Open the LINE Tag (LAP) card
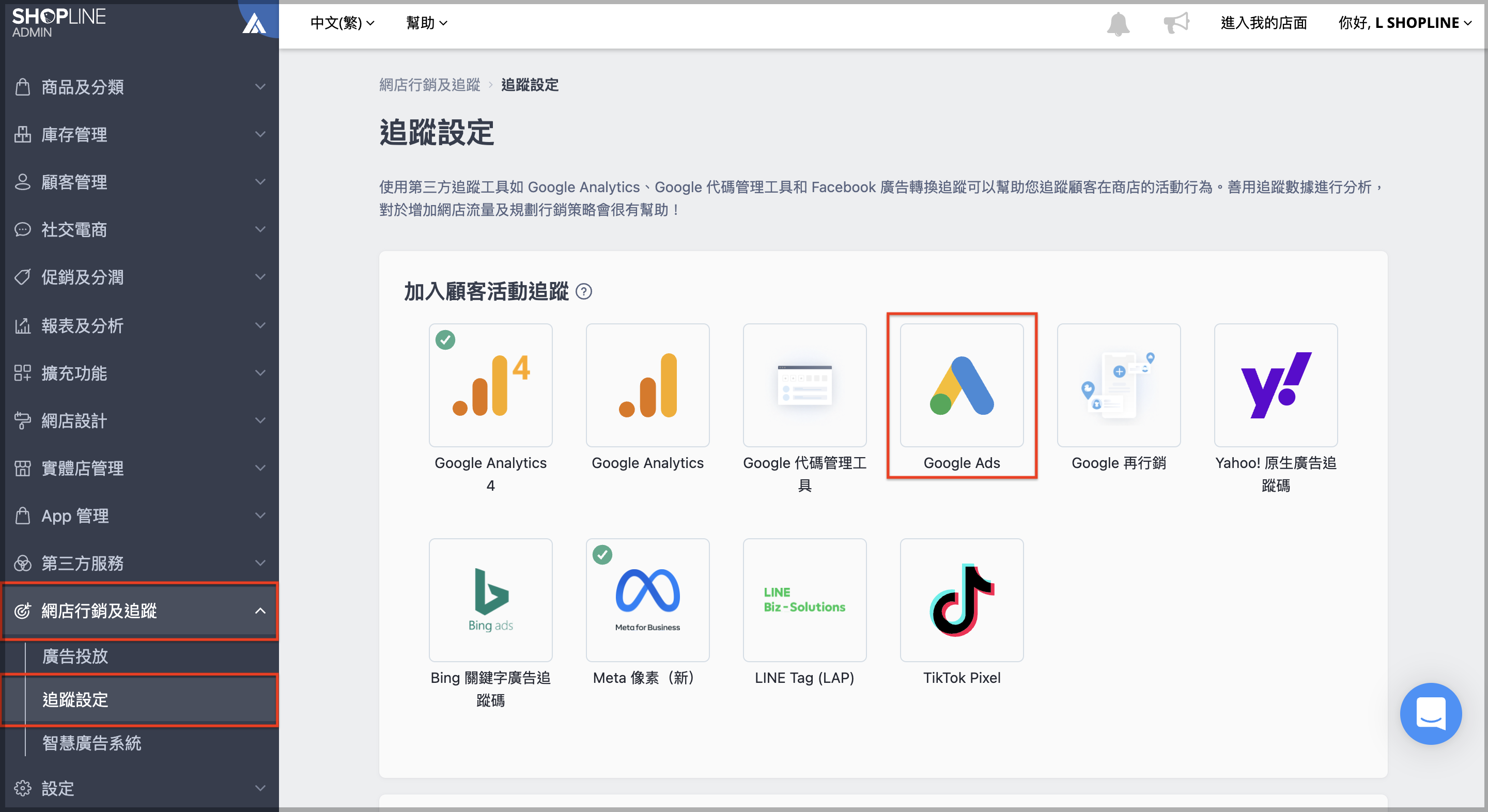This screenshot has width=1488, height=812. 804,600
